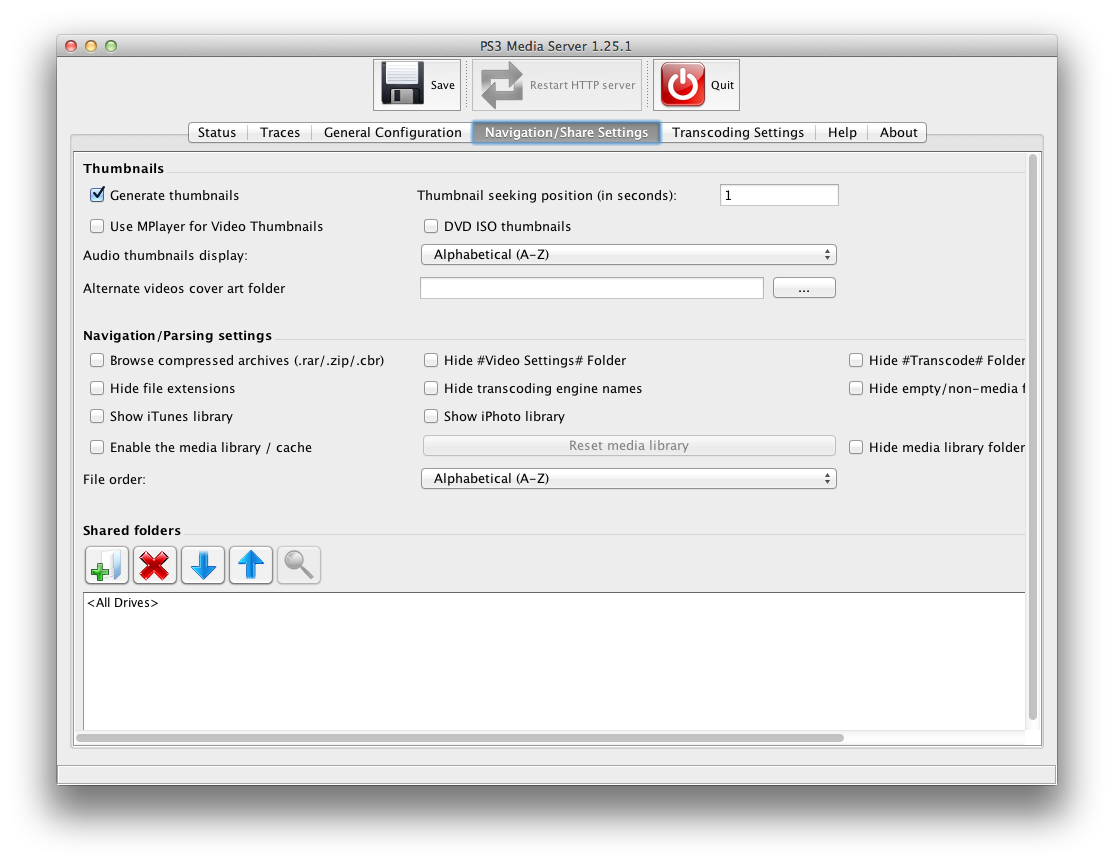Click the Reset media library button

629,446
